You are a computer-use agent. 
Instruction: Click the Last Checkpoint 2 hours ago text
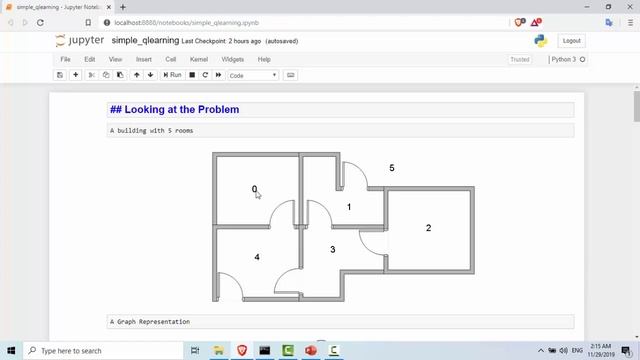221,41
